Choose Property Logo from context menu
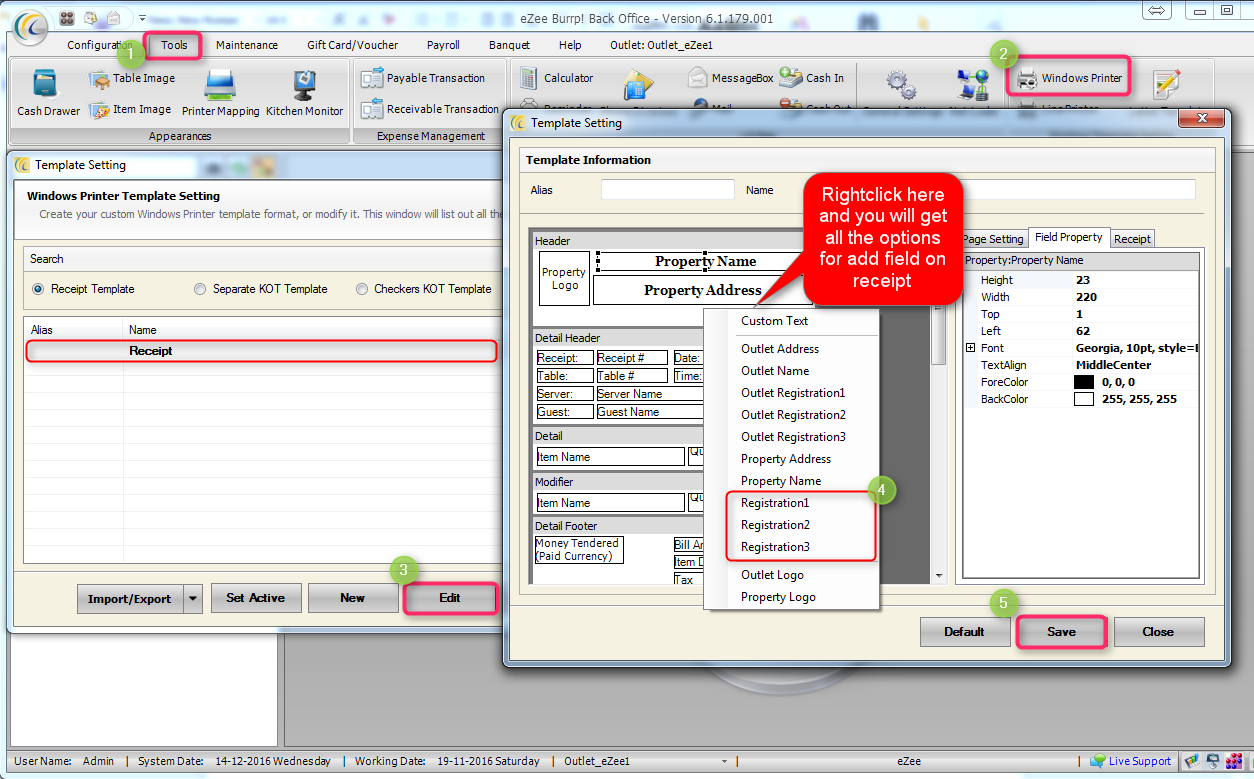The height and width of the screenshot is (779, 1254). pyautogui.click(x=791, y=597)
